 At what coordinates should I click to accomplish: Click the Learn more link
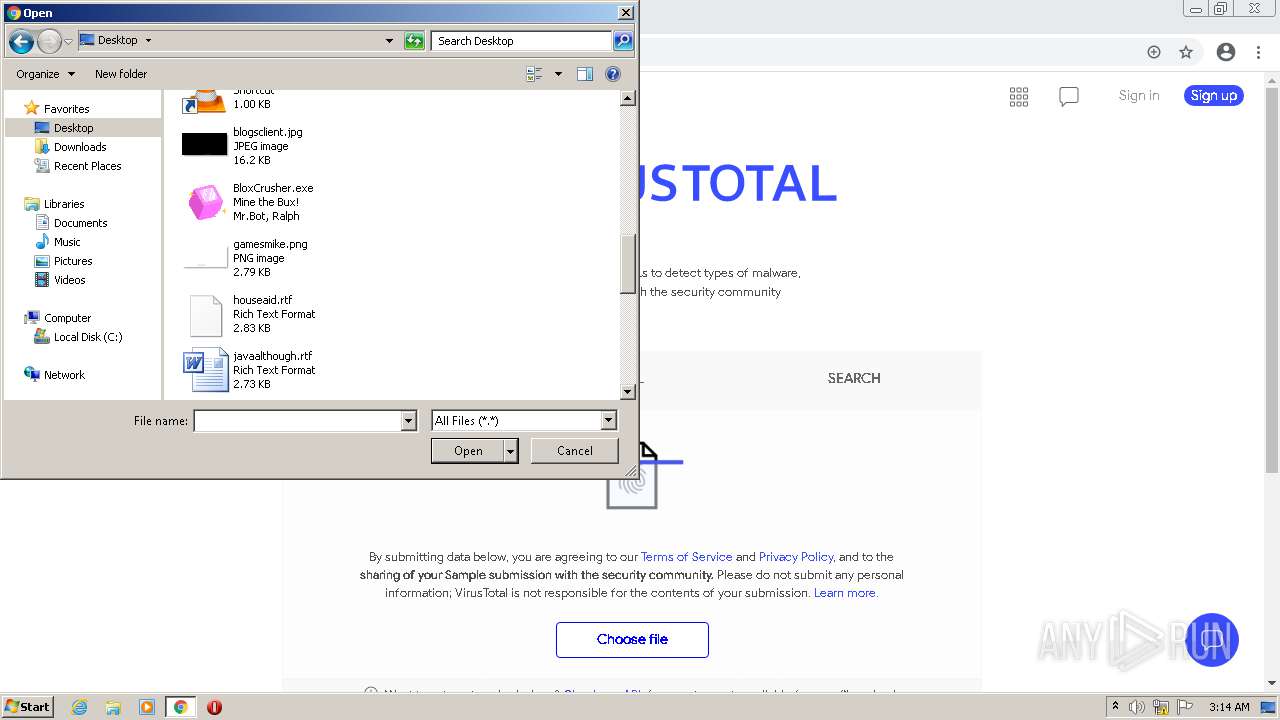point(845,593)
